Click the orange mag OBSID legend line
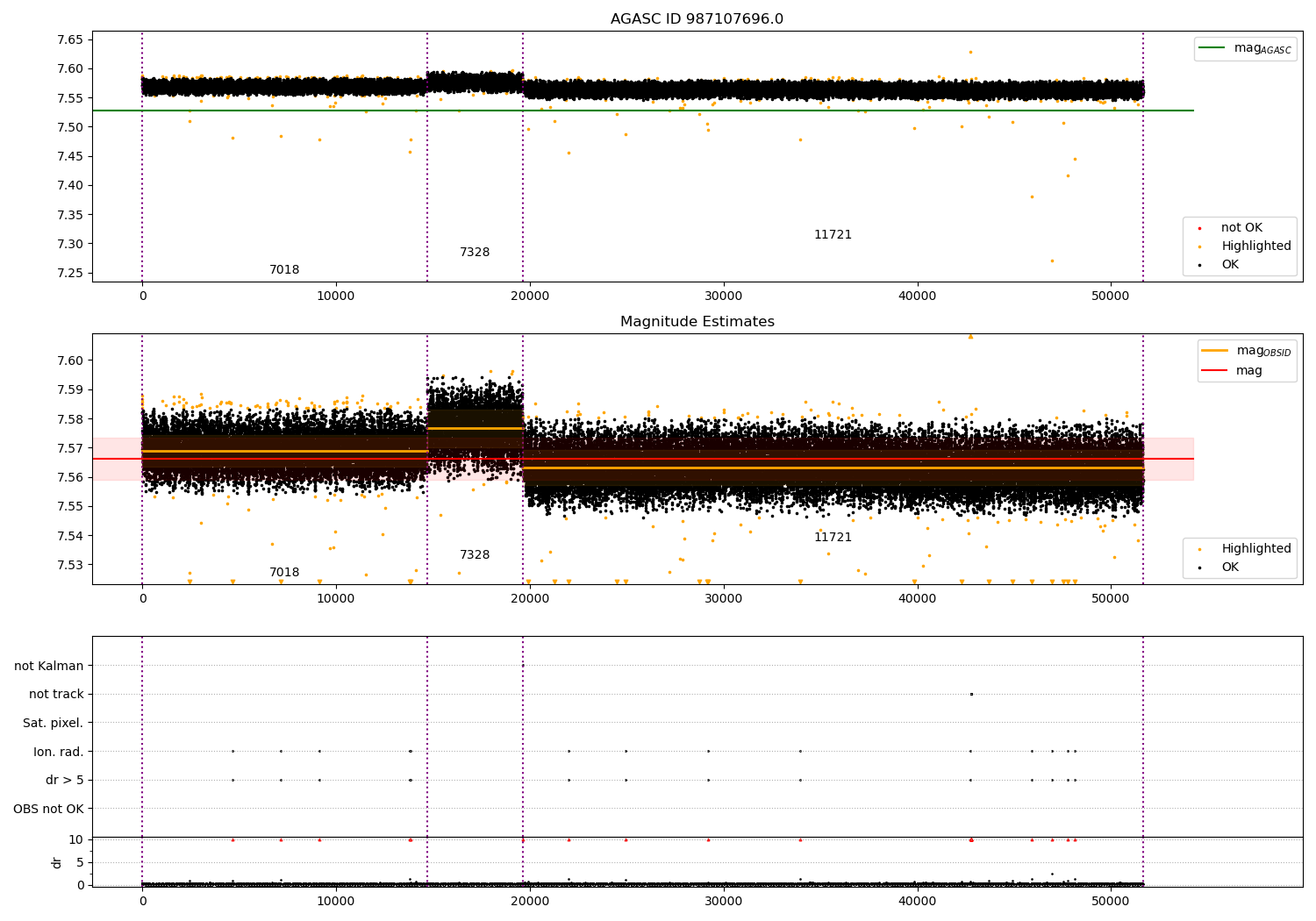The height and width of the screenshot is (921, 1316). [x=1214, y=351]
